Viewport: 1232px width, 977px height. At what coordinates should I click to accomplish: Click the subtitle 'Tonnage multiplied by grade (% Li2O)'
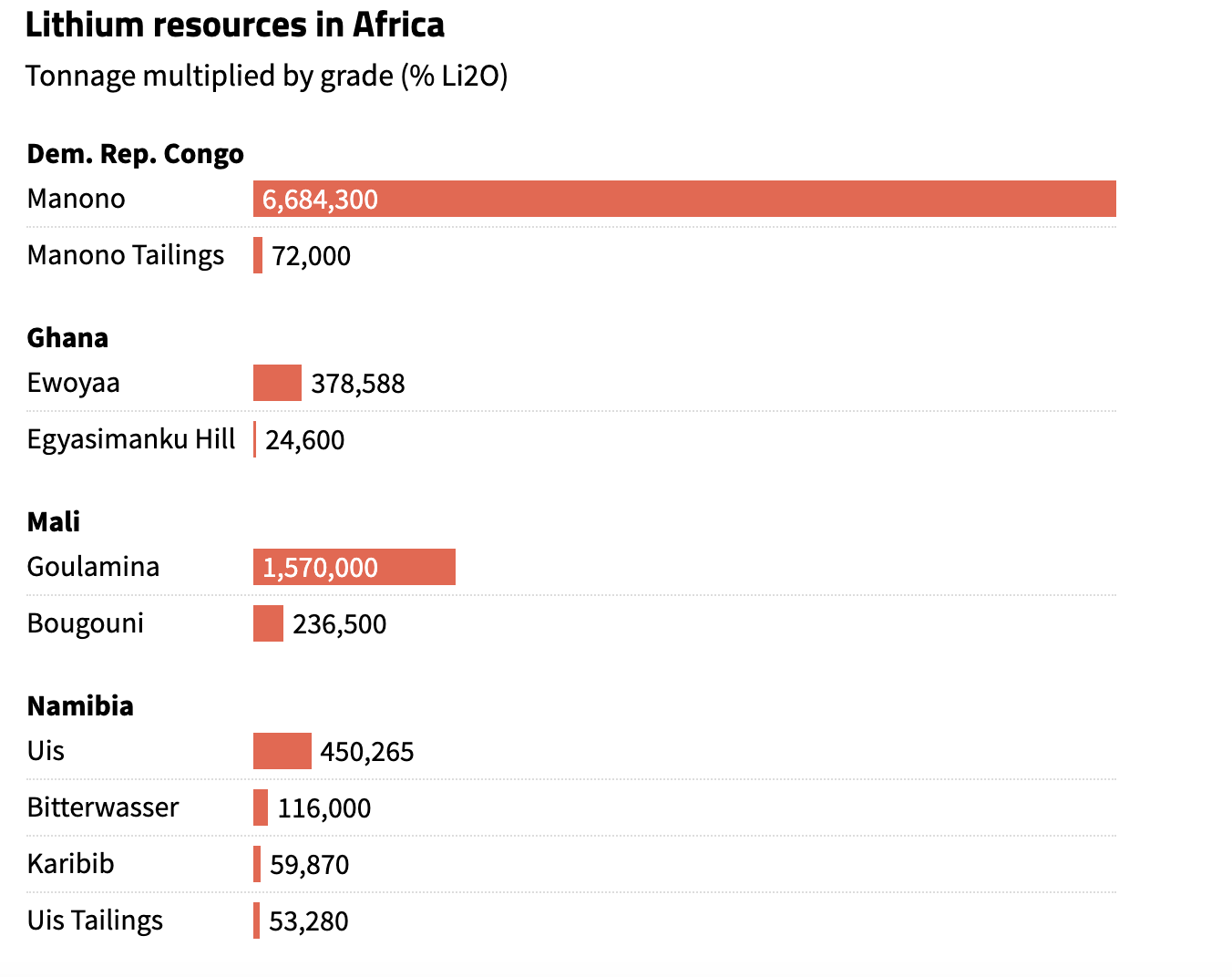[x=266, y=76]
